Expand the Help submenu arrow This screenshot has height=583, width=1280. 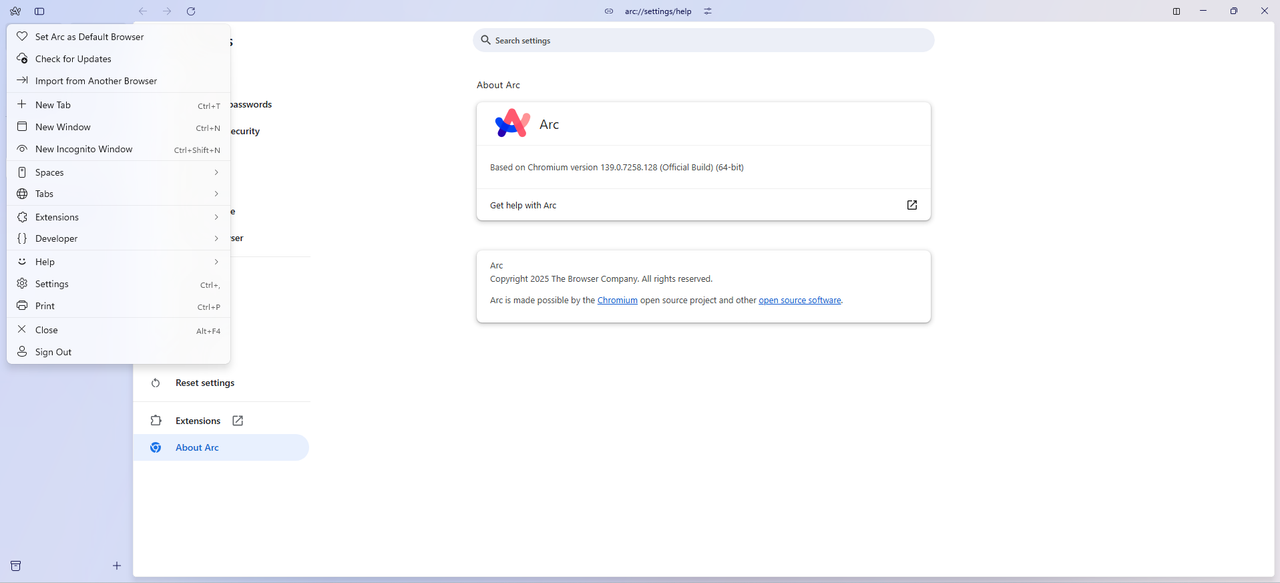[216, 262]
